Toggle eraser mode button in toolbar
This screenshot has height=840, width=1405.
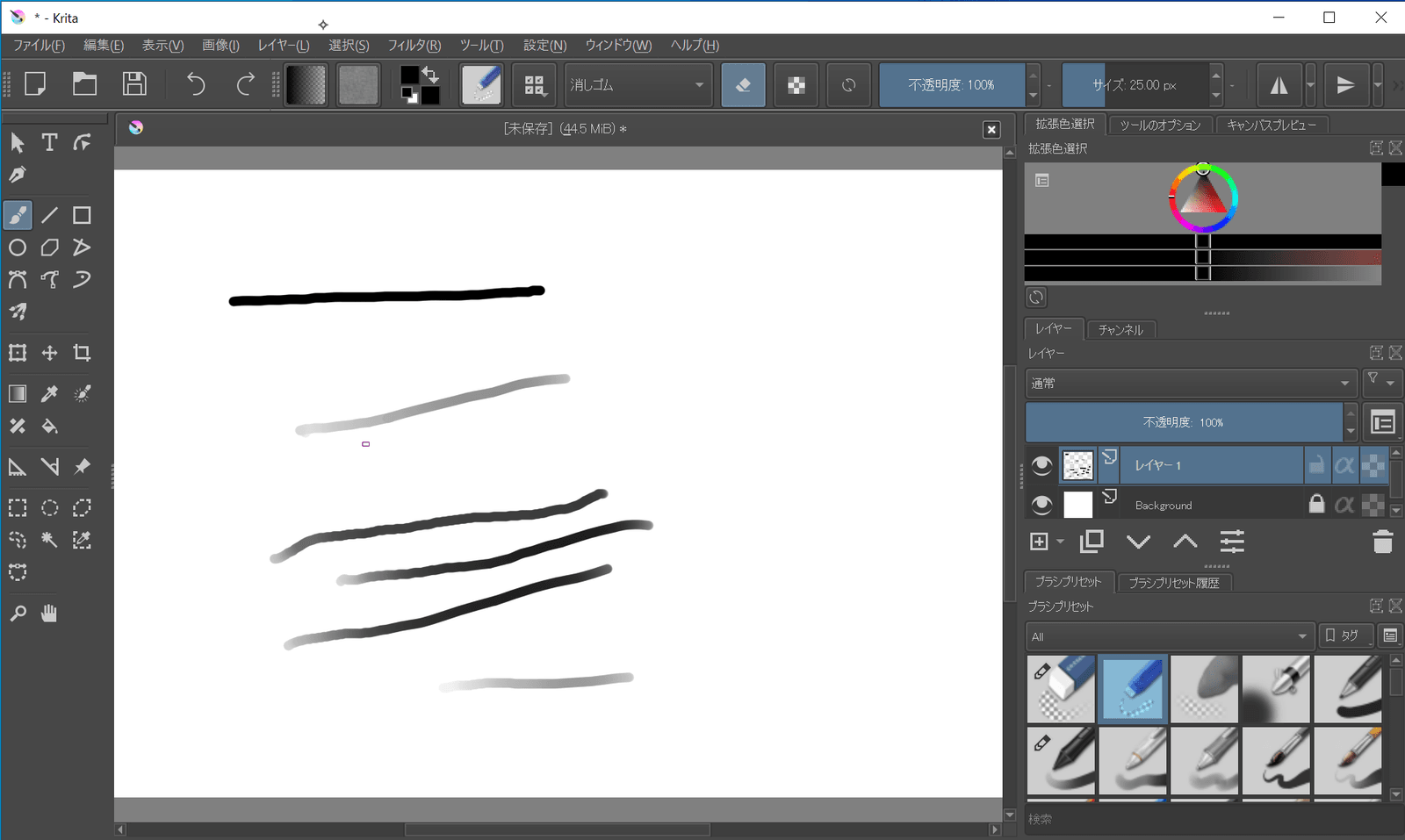click(x=743, y=85)
